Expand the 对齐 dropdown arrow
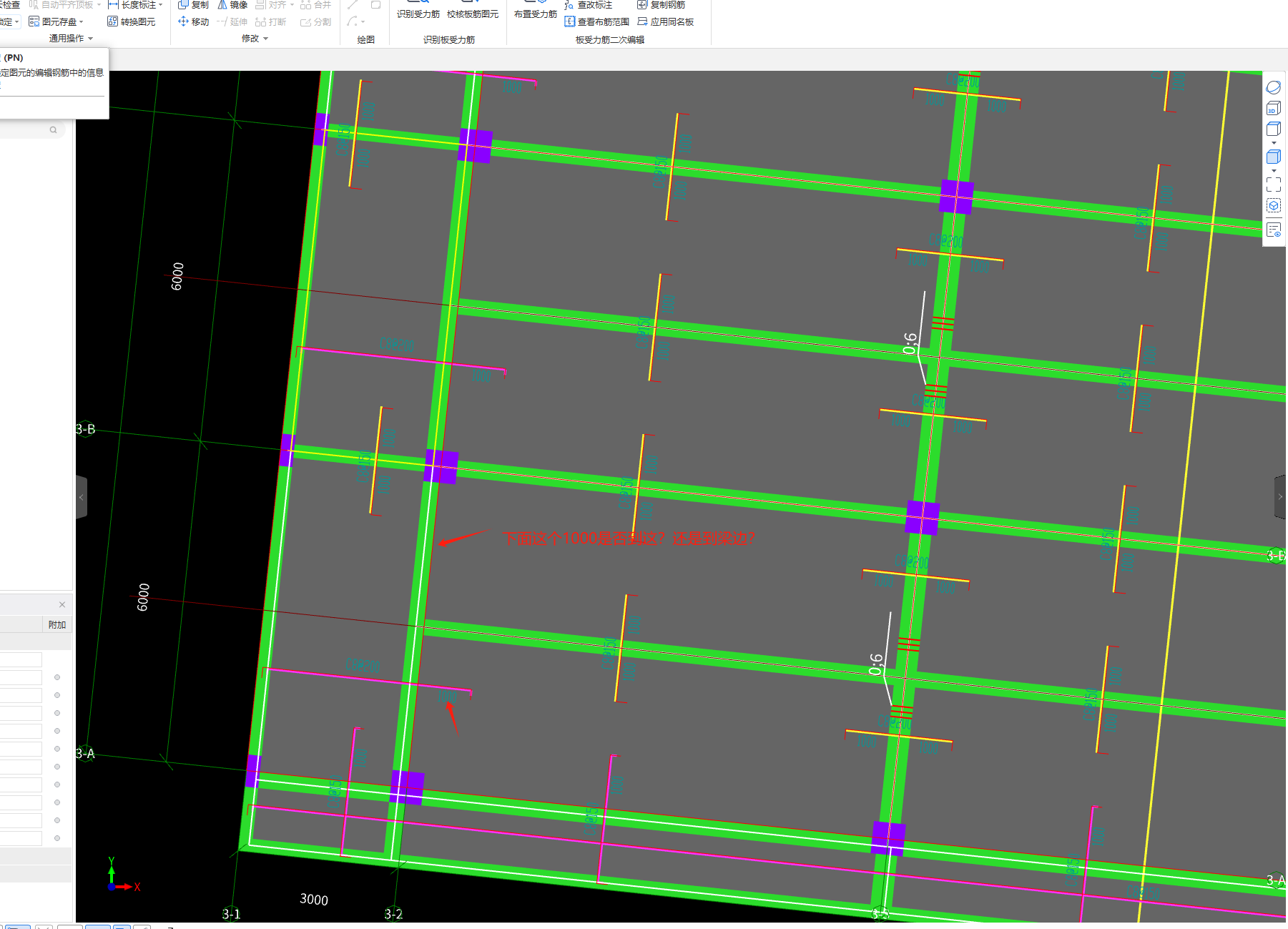Image resolution: width=1288 pixels, height=929 pixels. click(x=292, y=5)
